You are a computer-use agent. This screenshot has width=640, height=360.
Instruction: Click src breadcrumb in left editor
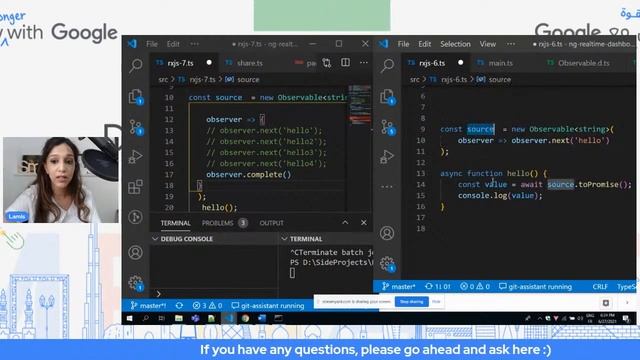[x=163, y=80]
